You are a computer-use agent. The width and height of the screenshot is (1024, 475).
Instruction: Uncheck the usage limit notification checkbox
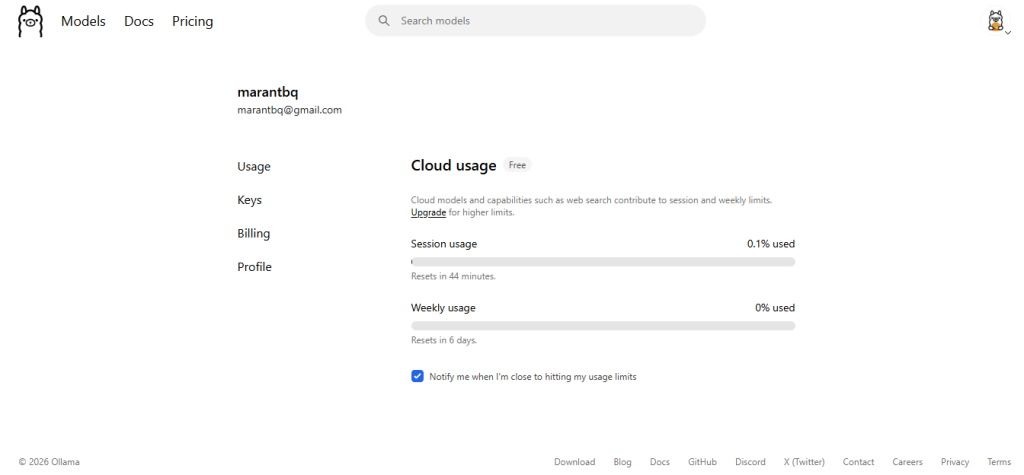tap(417, 376)
